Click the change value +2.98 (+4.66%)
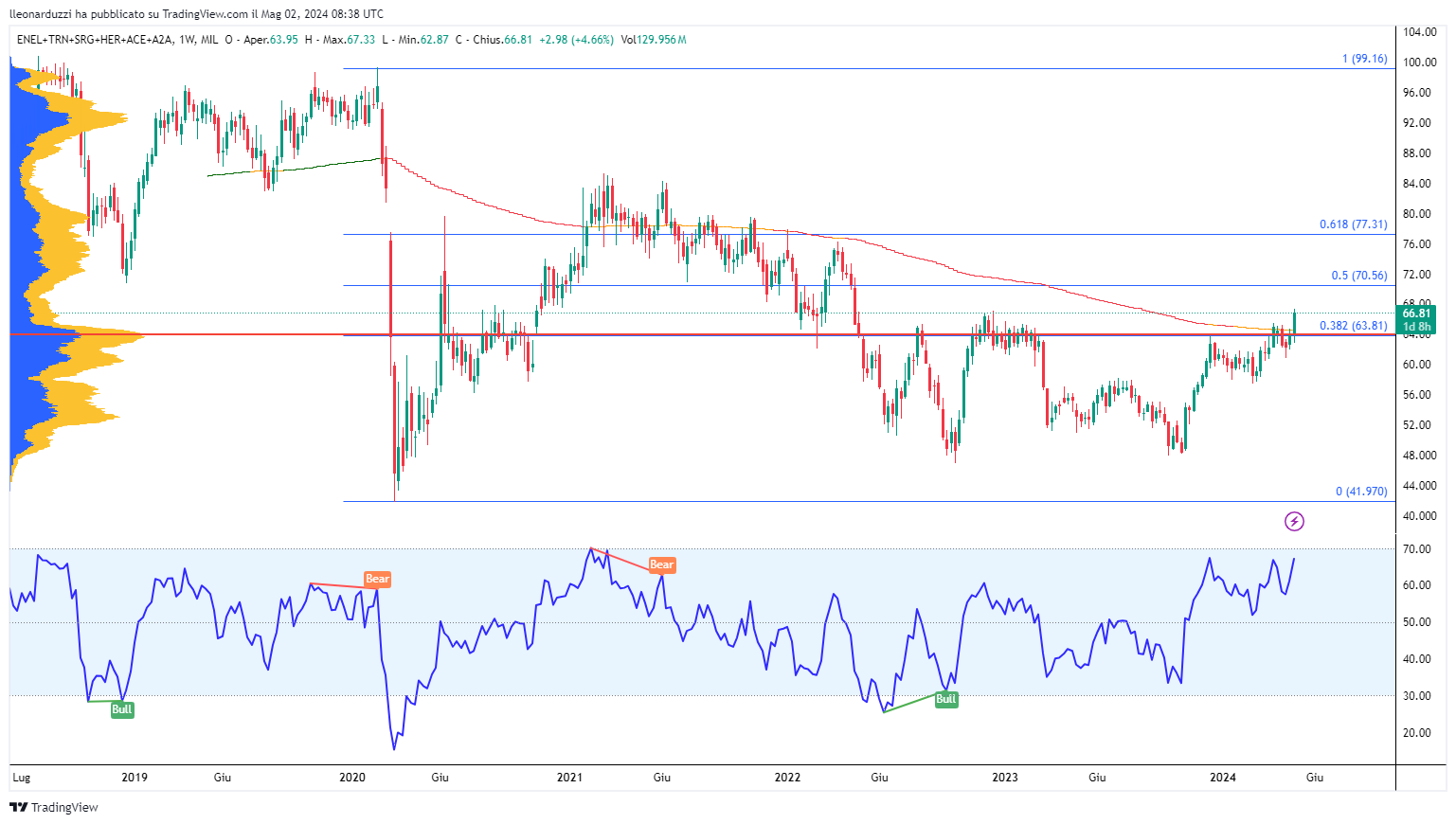 pyautogui.click(x=576, y=40)
